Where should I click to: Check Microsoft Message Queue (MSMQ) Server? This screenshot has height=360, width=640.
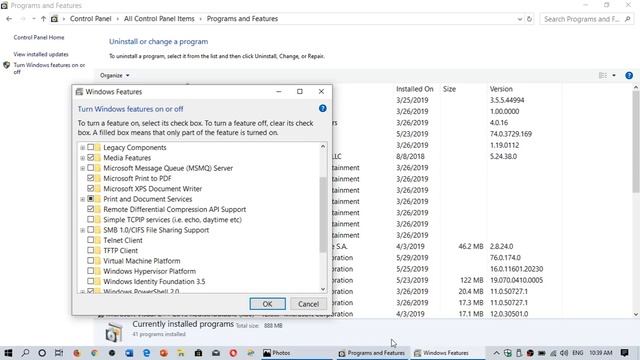point(91,168)
